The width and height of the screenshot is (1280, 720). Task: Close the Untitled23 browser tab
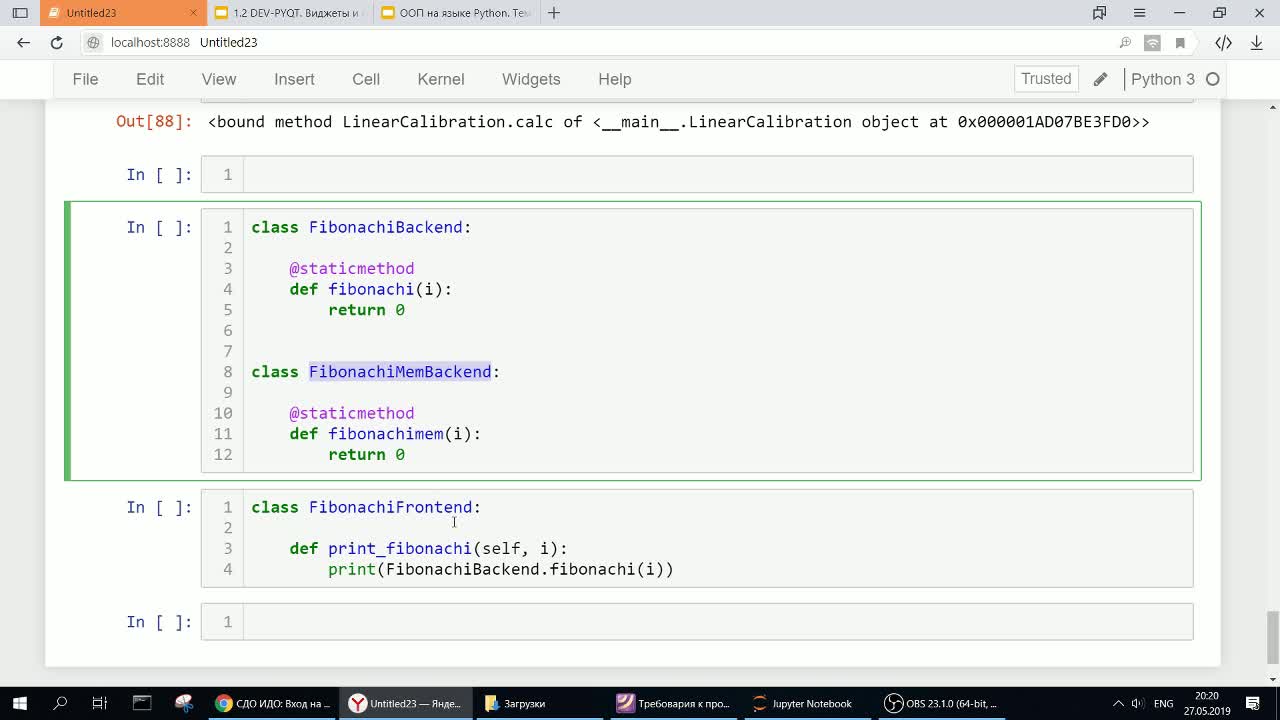pyautogui.click(x=193, y=13)
